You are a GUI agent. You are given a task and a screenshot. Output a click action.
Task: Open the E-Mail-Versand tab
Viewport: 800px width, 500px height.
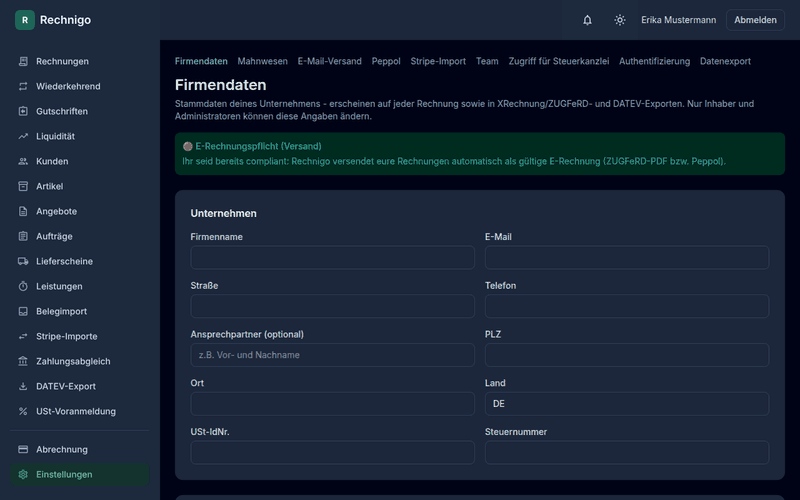[330, 61]
